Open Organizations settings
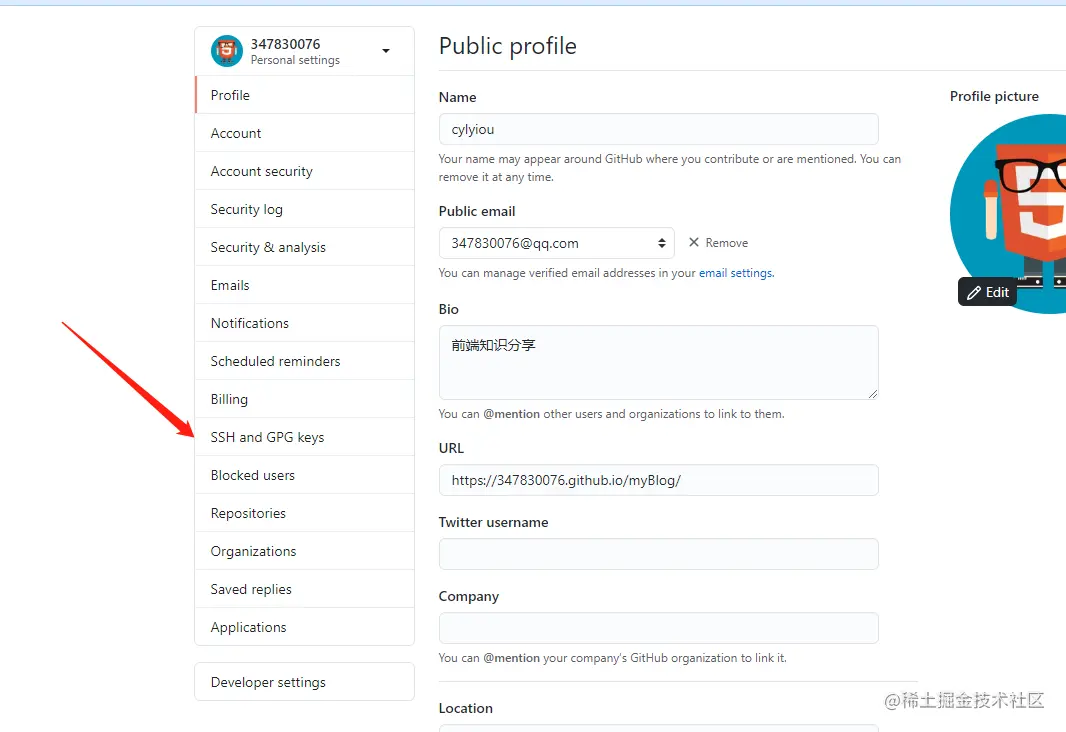The image size is (1066, 732). 305,552
